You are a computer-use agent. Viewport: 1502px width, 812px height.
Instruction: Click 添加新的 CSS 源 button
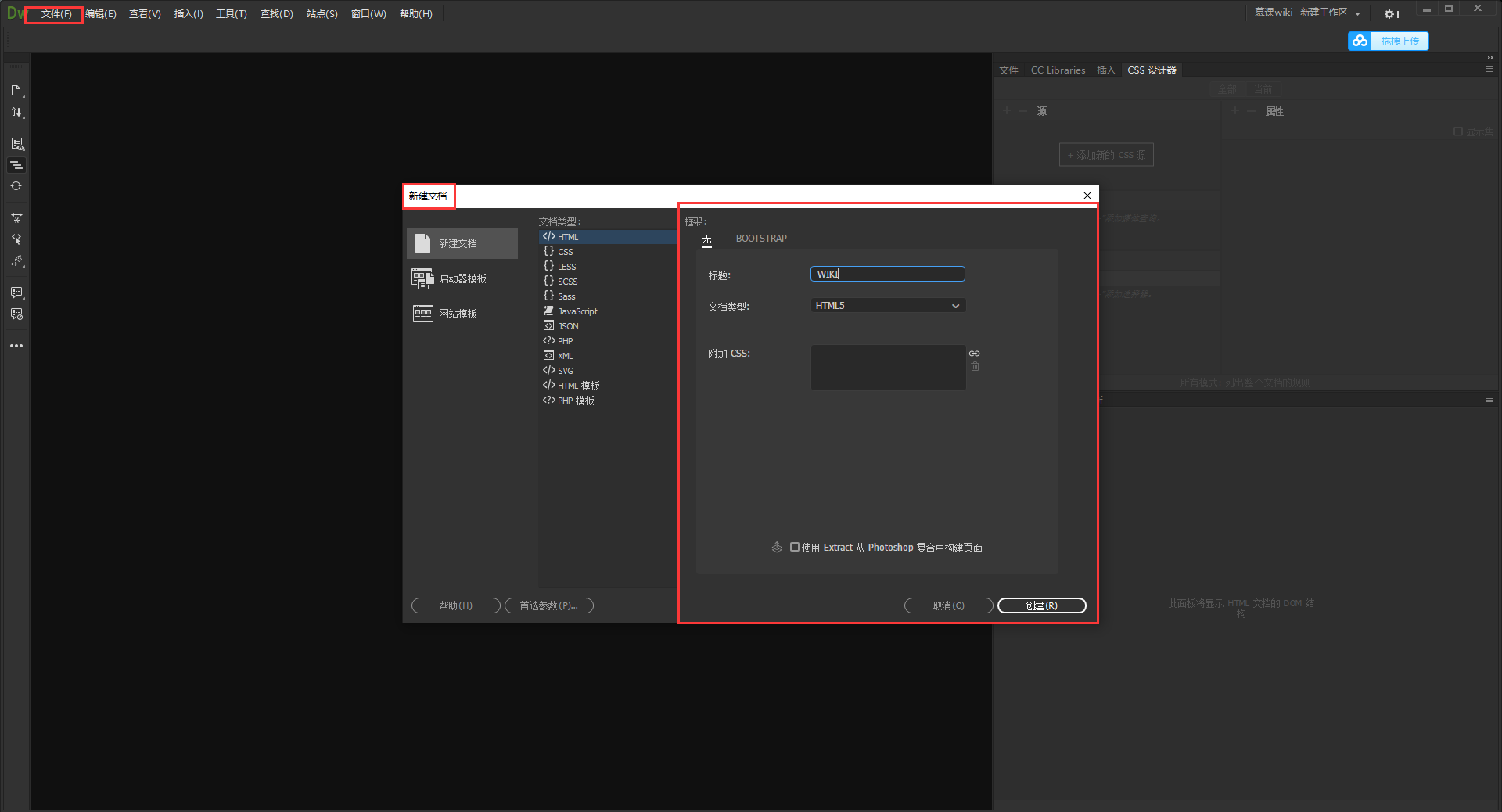tap(1106, 155)
